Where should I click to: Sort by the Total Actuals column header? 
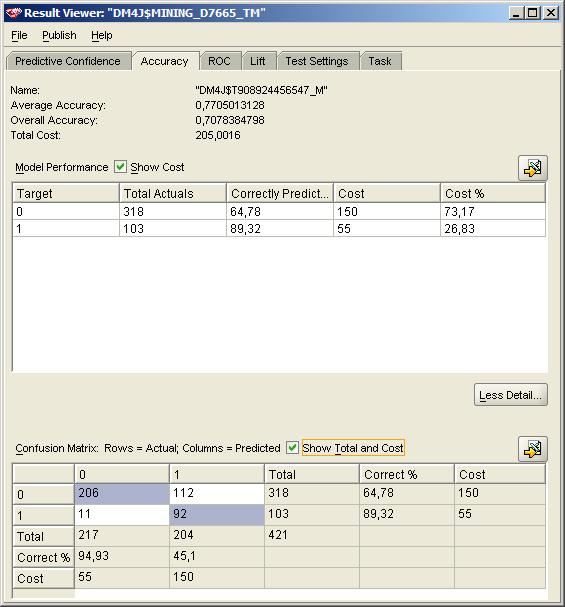click(x=173, y=193)
